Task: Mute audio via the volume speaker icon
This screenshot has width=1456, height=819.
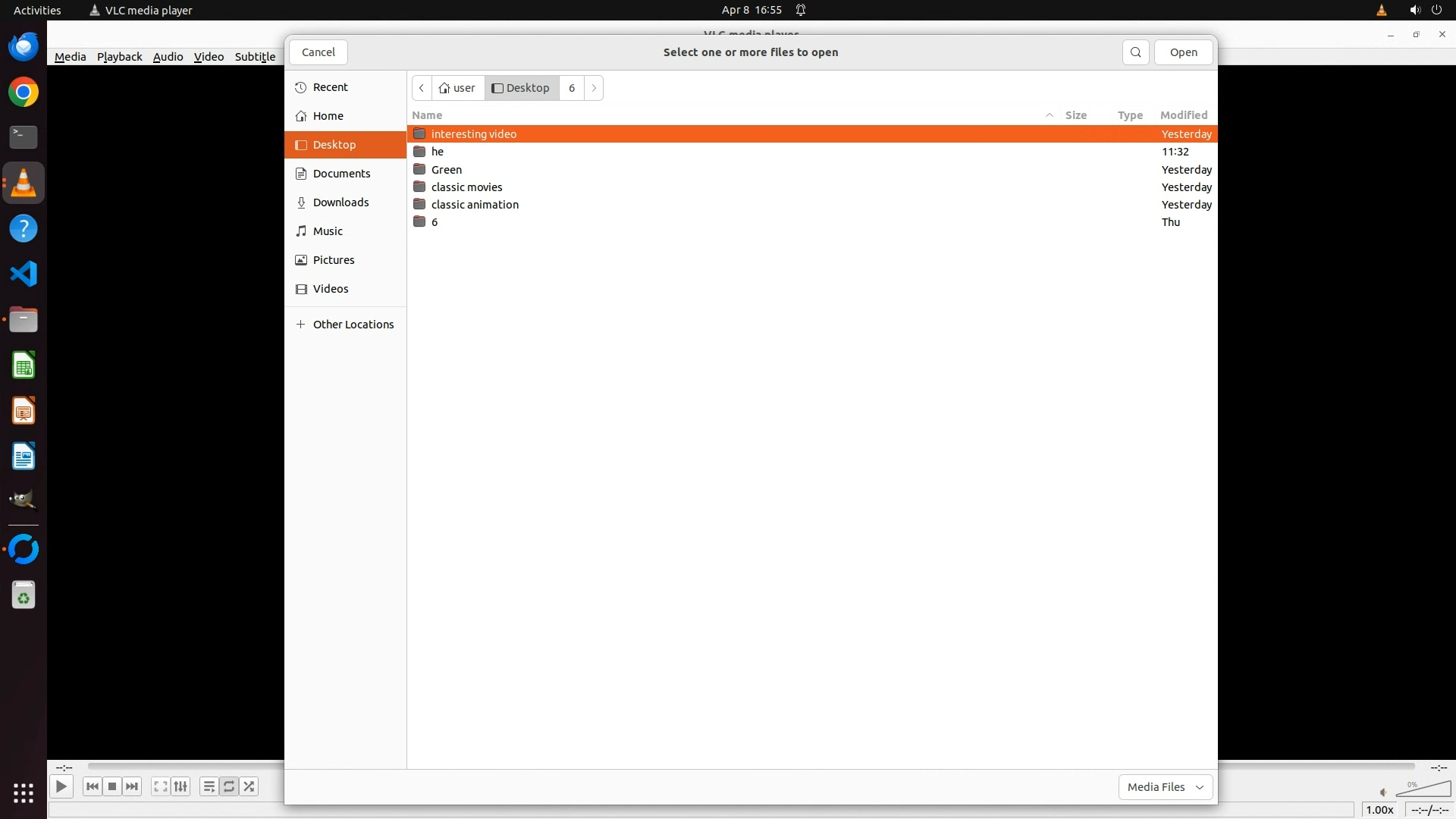Action: coord(1383,792)
